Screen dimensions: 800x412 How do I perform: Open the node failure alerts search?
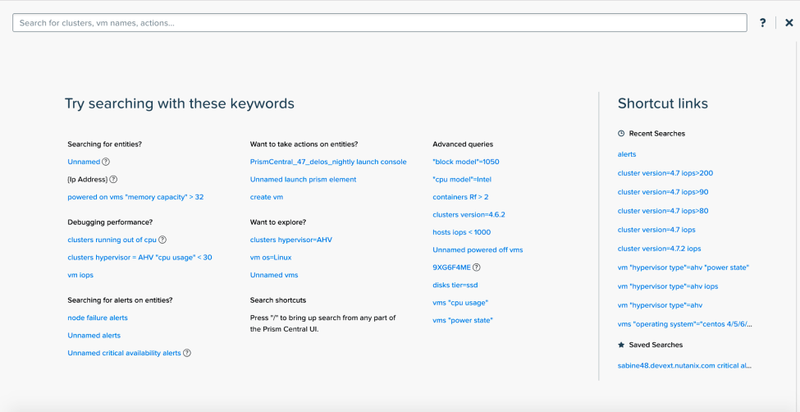point(97,318)
